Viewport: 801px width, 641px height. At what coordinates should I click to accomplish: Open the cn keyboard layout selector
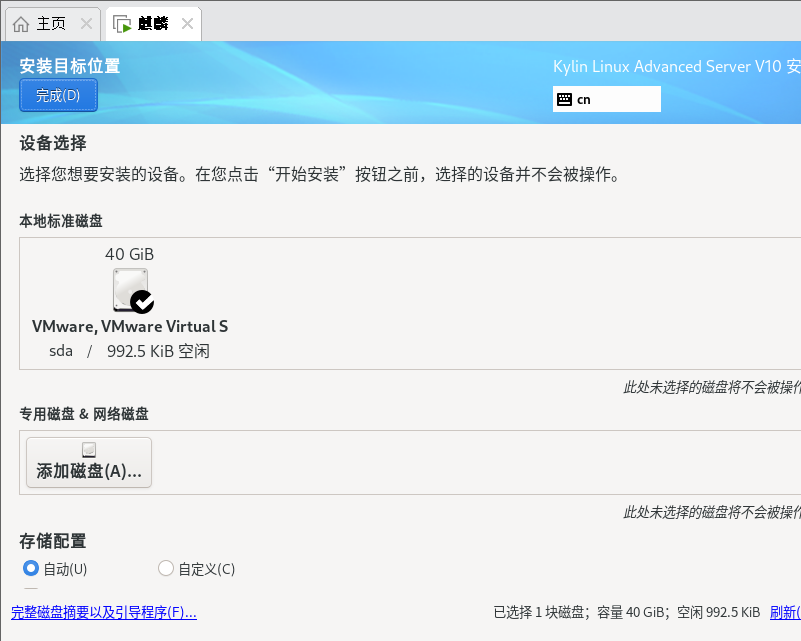pos(606,99)
